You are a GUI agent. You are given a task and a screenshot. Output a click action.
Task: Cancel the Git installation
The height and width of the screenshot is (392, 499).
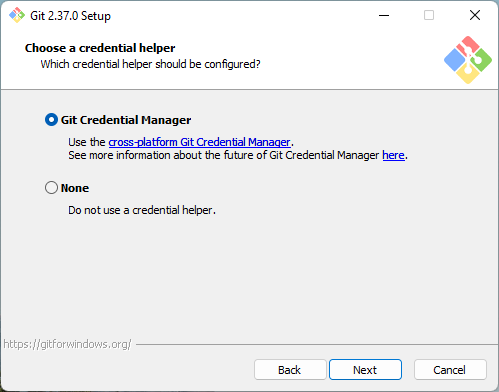pos(450,370)
